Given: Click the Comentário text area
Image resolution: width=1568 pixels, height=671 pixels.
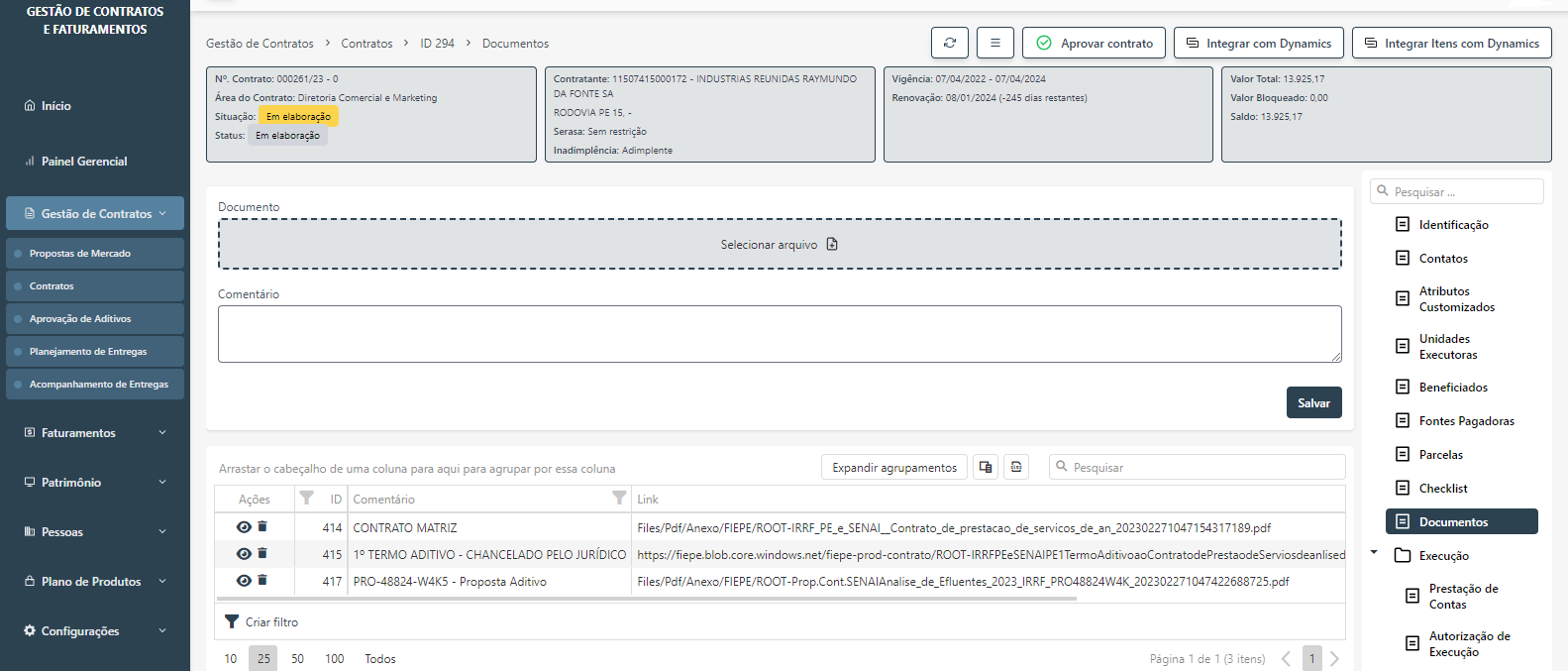Looking at the screenshot, I should (780, 334).
